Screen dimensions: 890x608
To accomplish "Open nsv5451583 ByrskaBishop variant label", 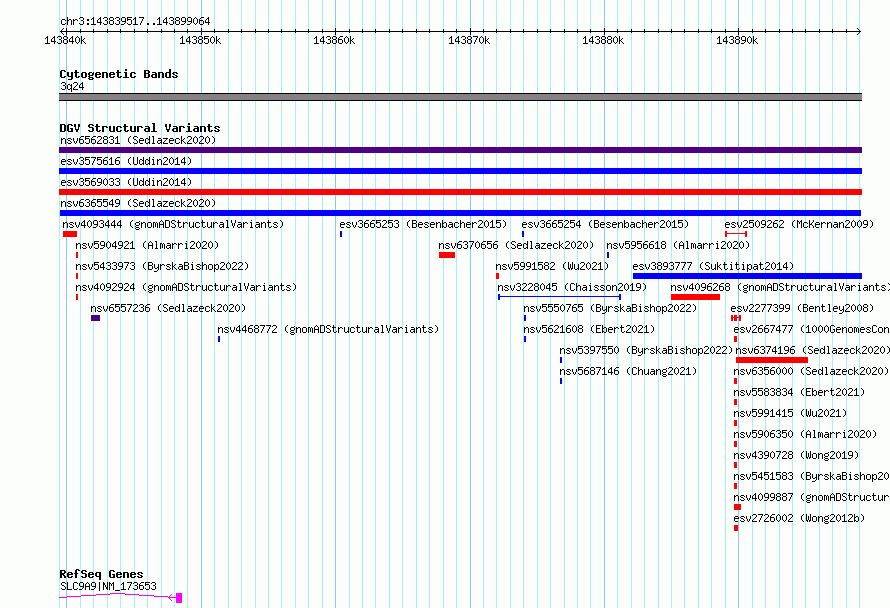I will coord(811,476).
